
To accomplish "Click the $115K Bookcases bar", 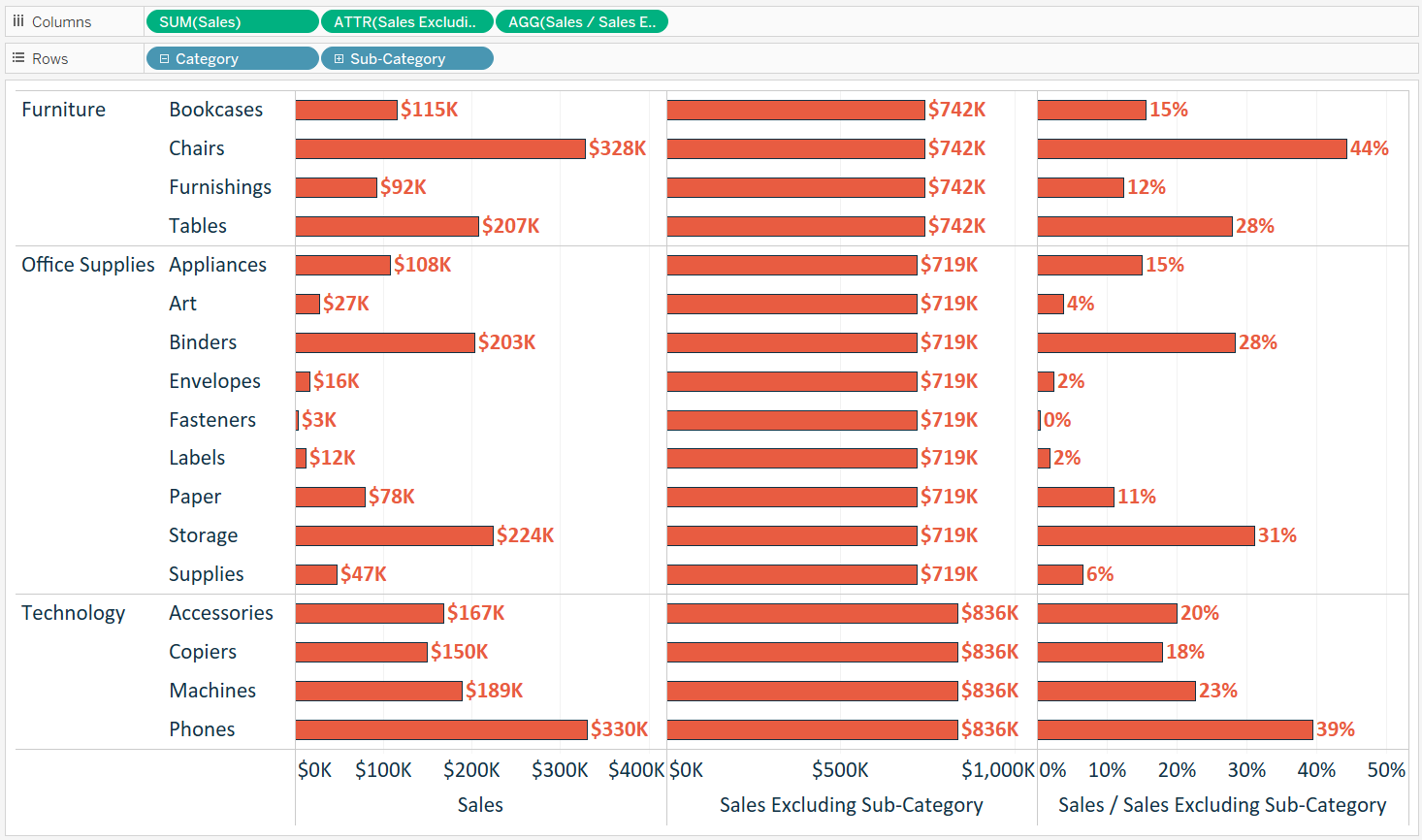I will (x=344, y=110).
